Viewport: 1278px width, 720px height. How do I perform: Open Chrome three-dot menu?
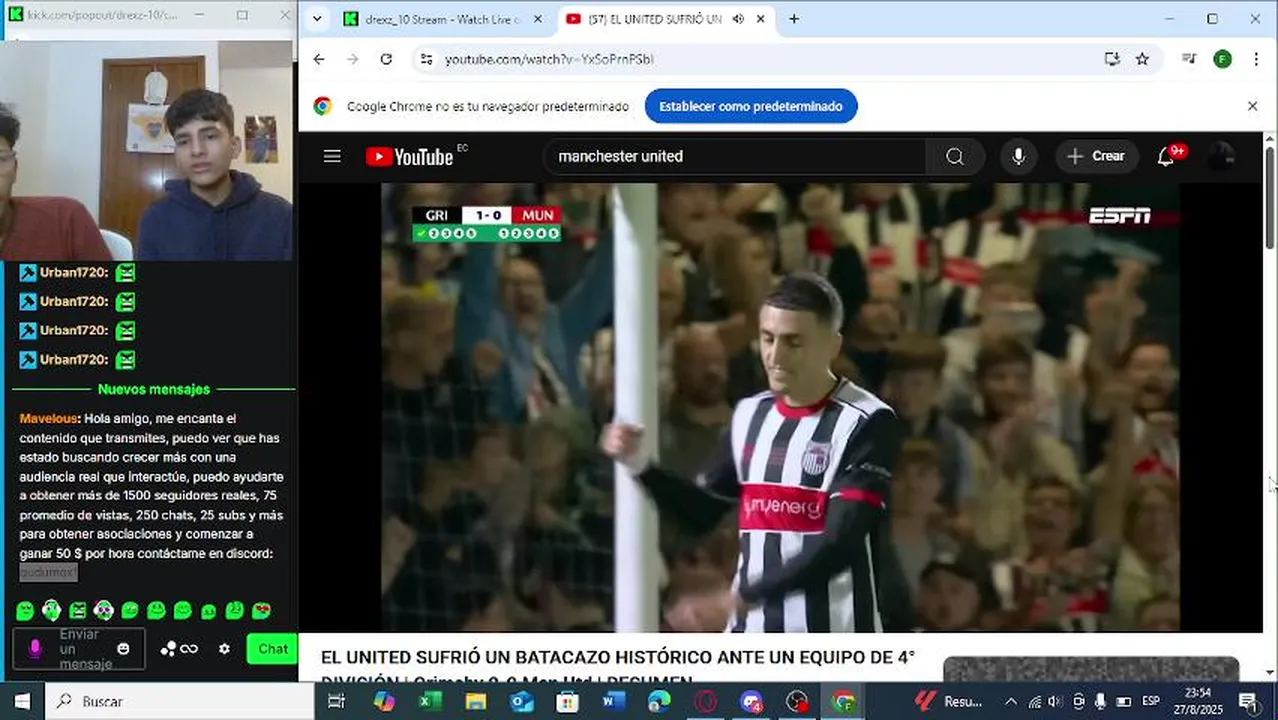pos(1256,59)
